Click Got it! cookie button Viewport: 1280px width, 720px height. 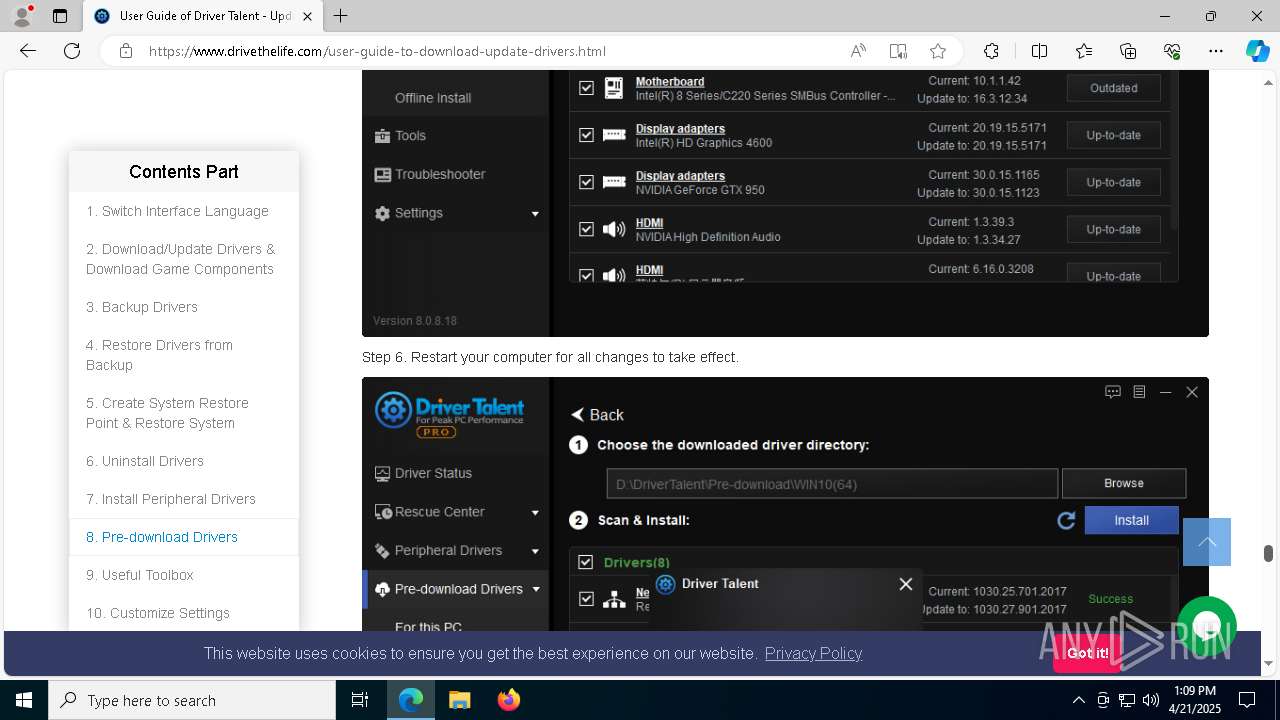[x=1087, y=653]
